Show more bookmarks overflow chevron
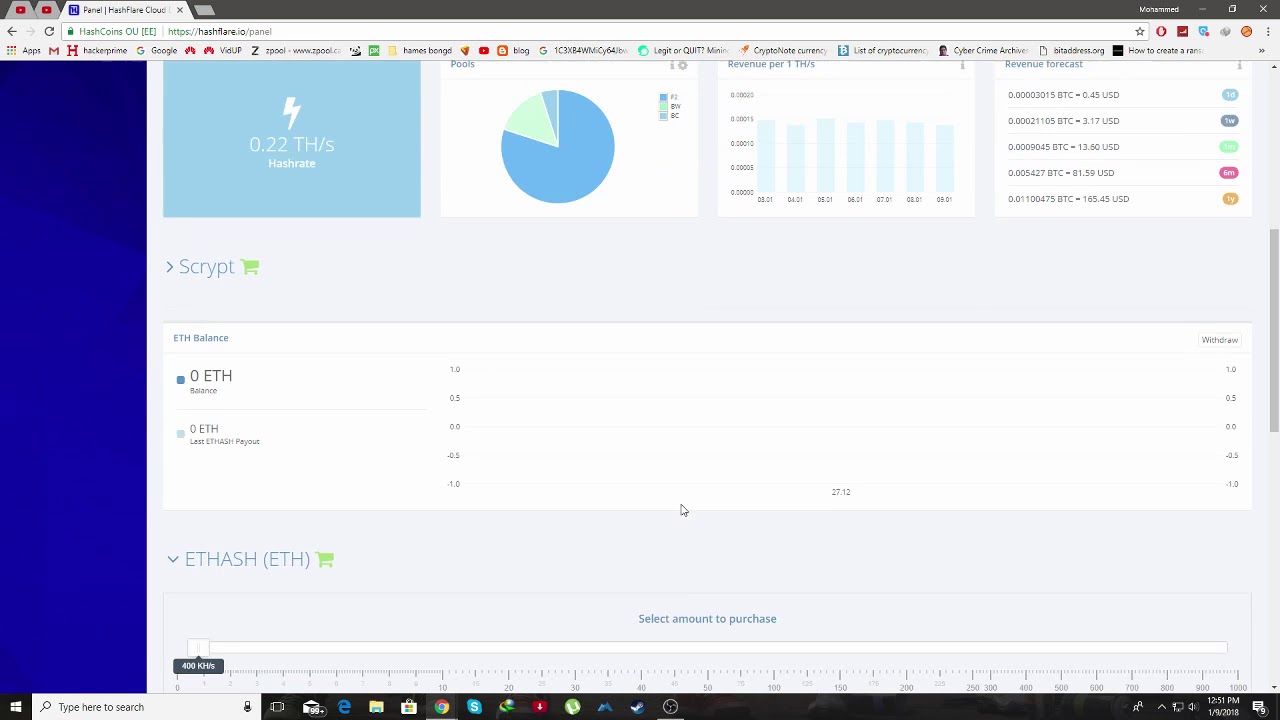1280x720 pixels. pos(1262,50)
